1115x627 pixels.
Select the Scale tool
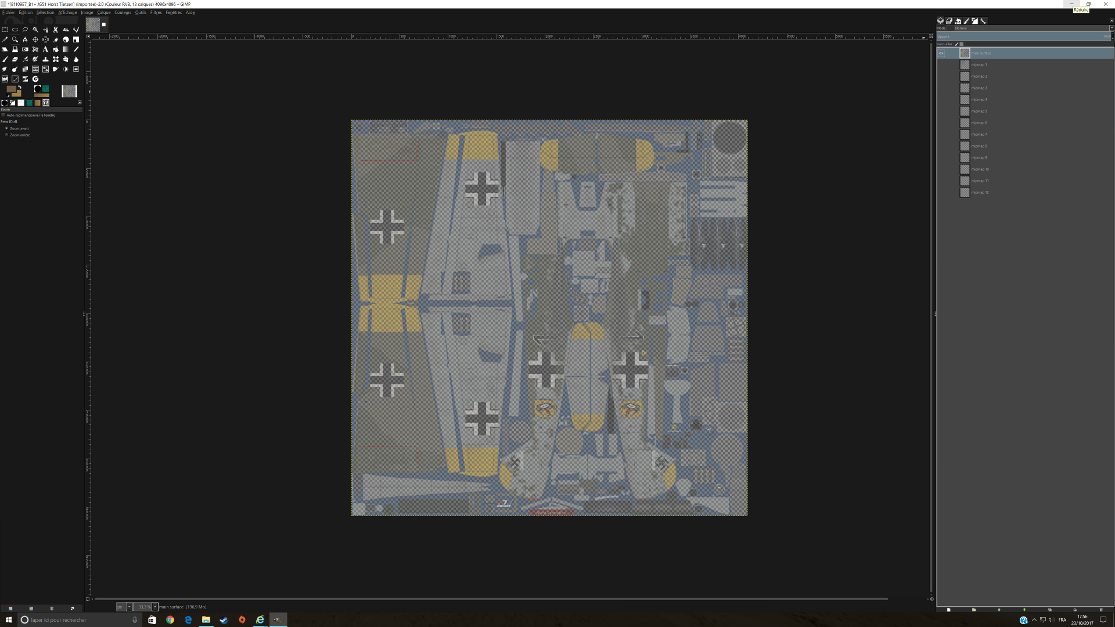point(76,40)
